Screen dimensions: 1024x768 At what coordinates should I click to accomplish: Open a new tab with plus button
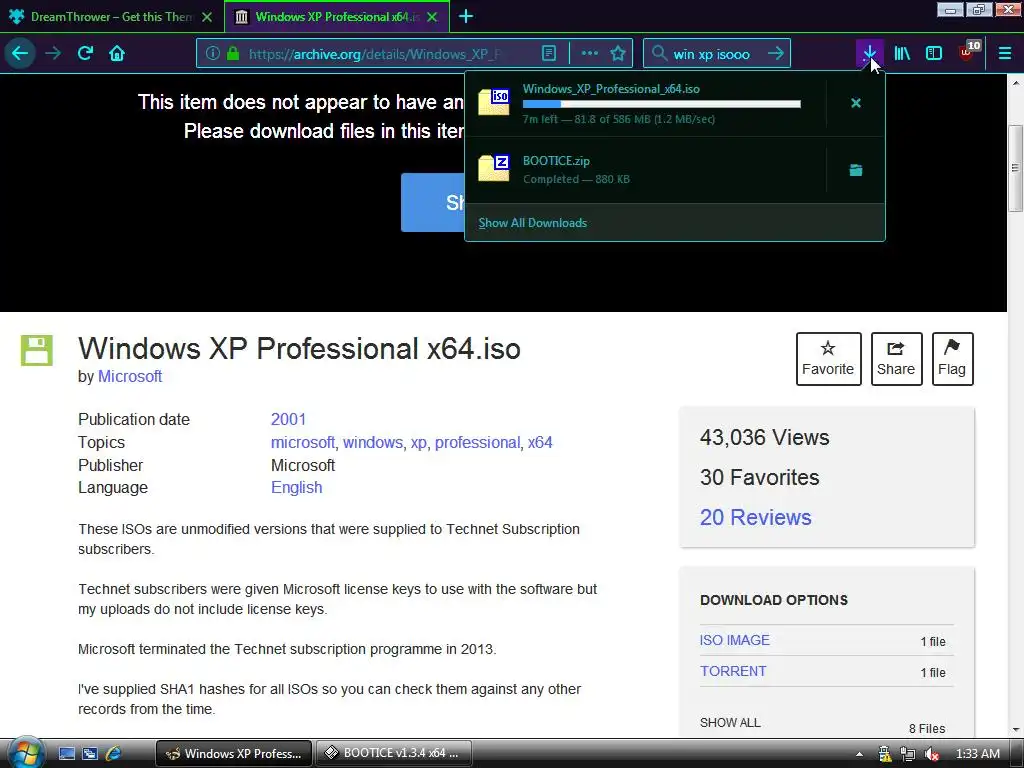pyautogui.click(x=465, y=16)
